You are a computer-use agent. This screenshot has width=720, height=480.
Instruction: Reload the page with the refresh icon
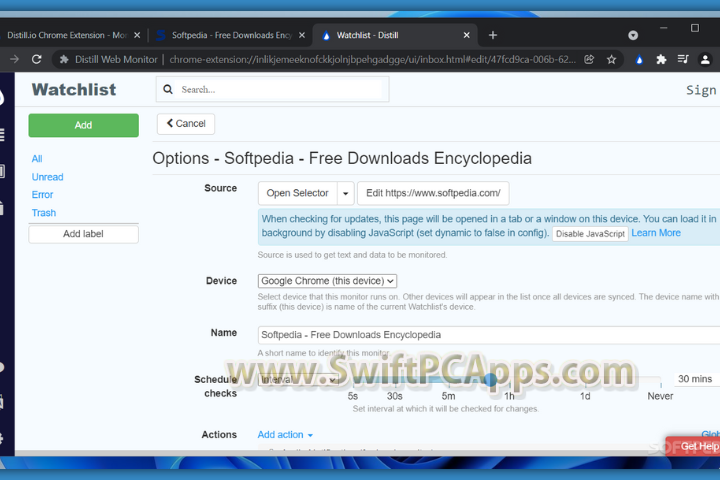(37, 59)
